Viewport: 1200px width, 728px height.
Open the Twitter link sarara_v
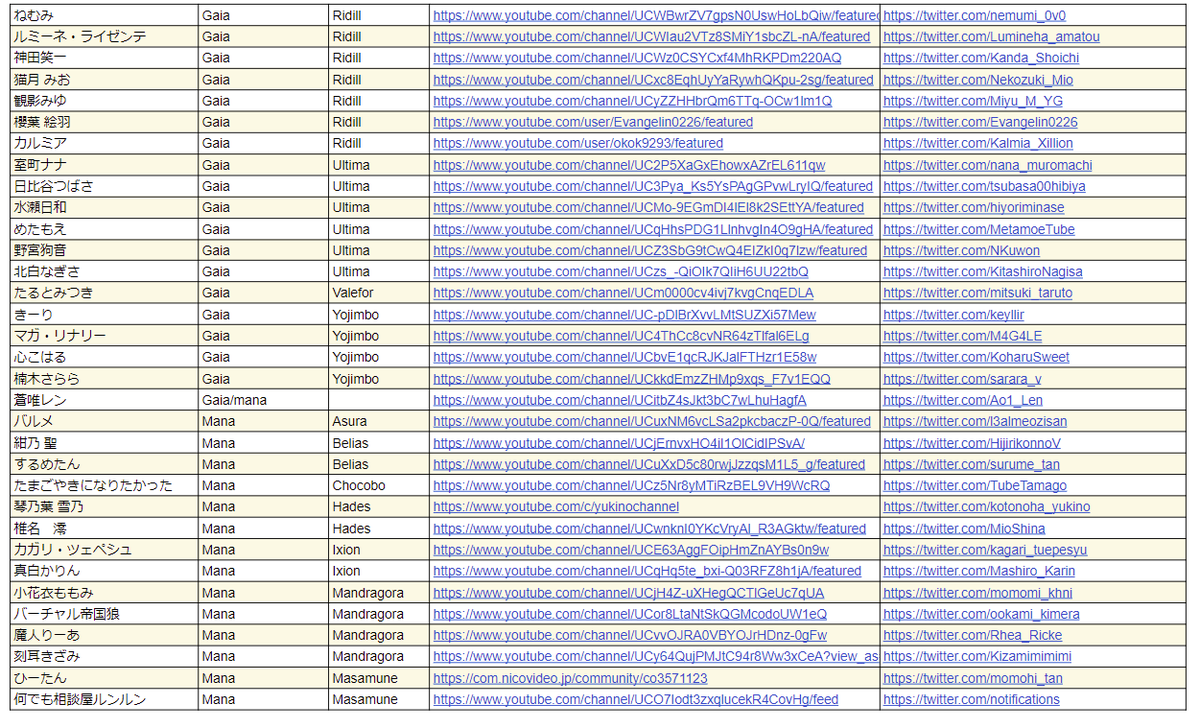click(963, 379)
